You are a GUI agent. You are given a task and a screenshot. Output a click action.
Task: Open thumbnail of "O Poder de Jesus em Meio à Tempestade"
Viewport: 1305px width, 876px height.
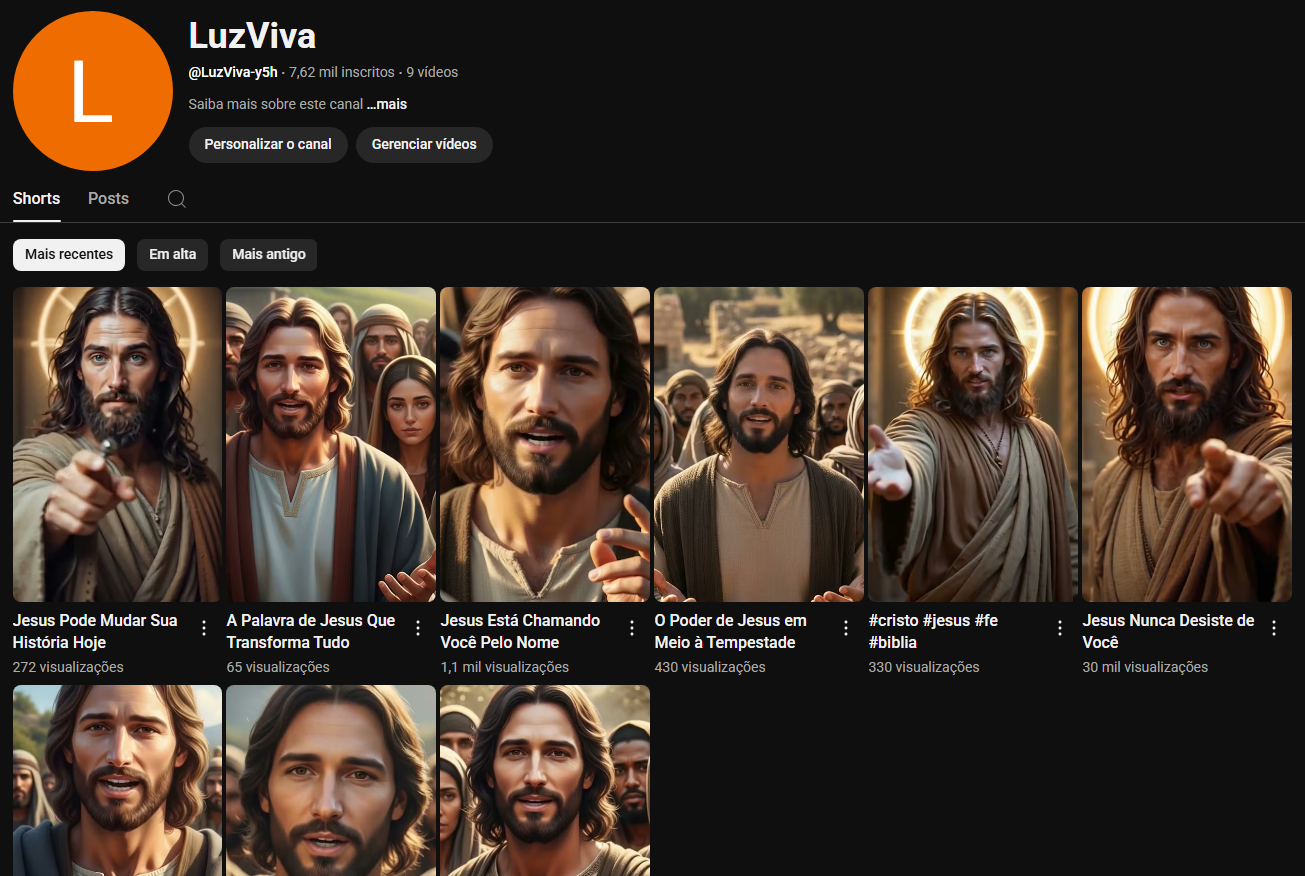[759, 444]
